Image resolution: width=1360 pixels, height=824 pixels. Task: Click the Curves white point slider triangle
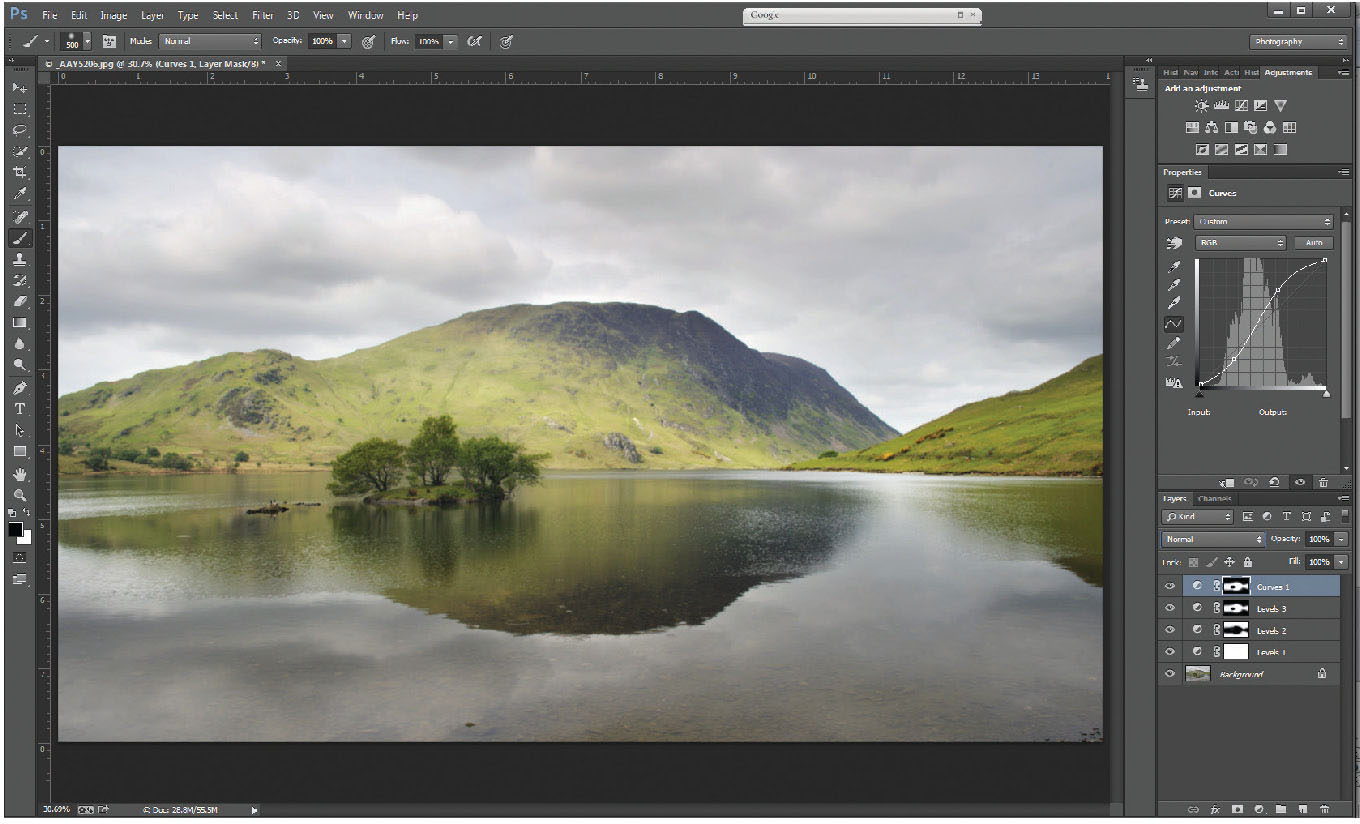[1327, 394]
